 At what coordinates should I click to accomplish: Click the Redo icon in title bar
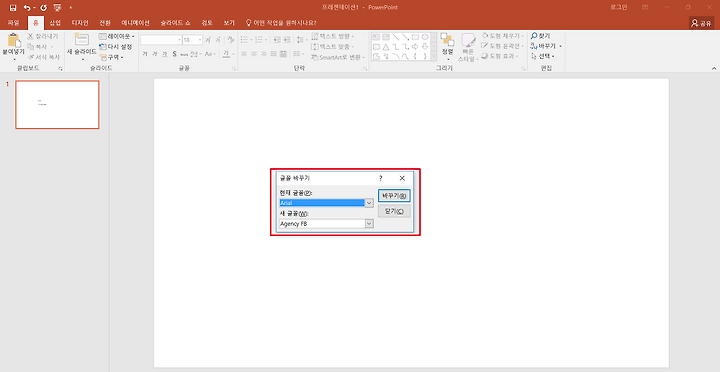pyautogui.click(x=43, y=8)
